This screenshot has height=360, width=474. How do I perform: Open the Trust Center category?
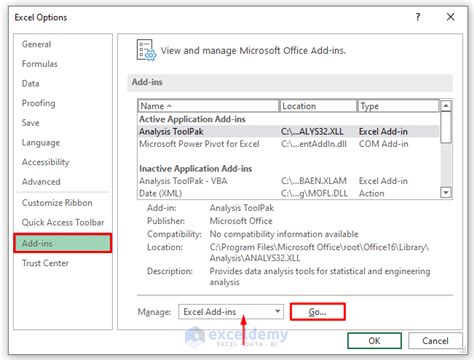coord(45,263)
